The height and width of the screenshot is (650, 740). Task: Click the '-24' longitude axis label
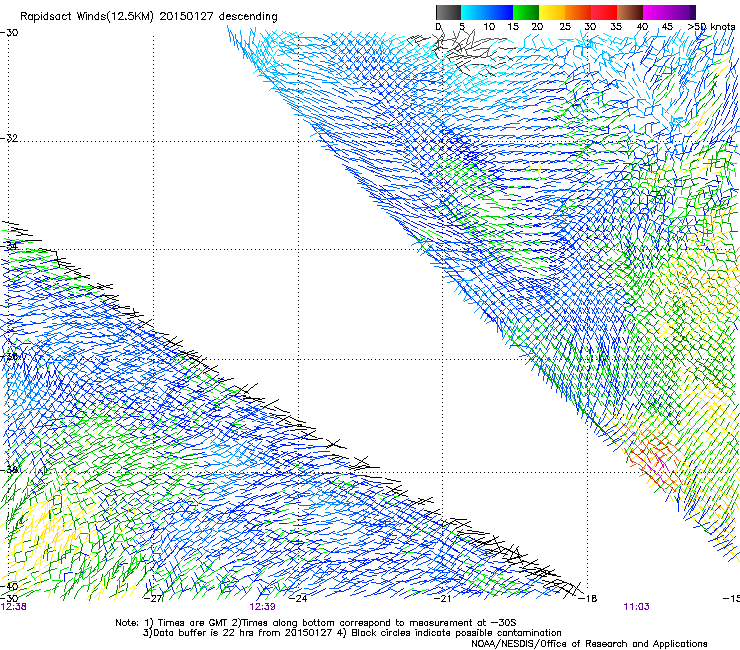click(298, 599)
